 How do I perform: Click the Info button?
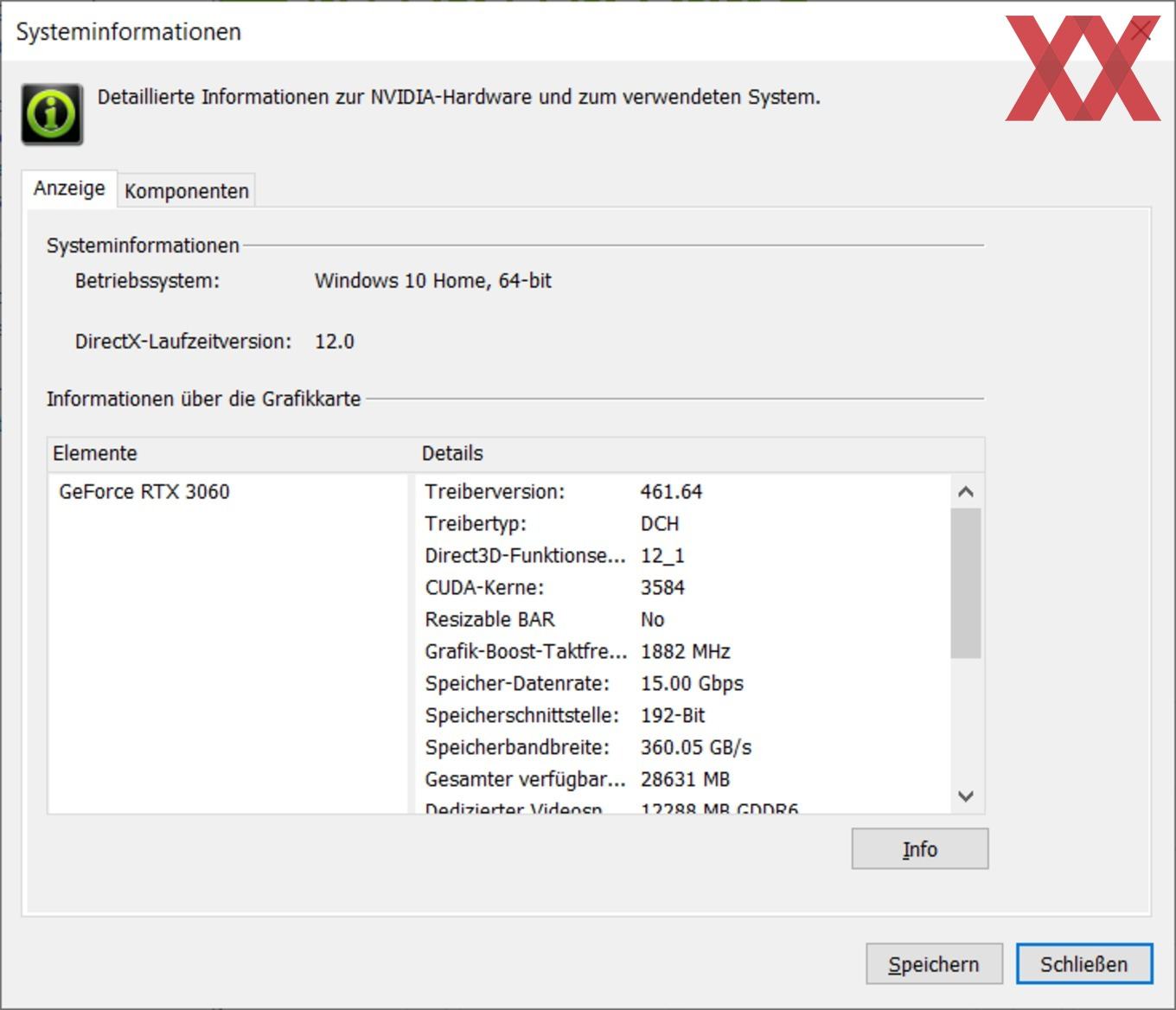920,849
